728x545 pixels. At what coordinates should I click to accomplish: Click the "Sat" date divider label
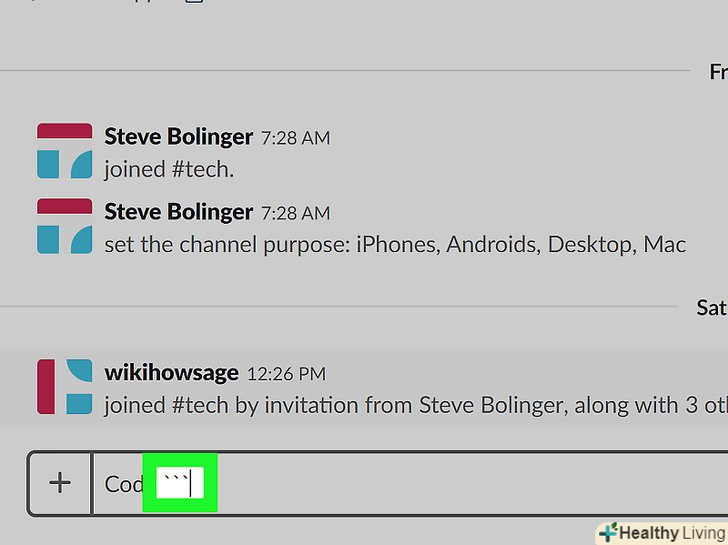pyautogui.click(x=711, y=308)
